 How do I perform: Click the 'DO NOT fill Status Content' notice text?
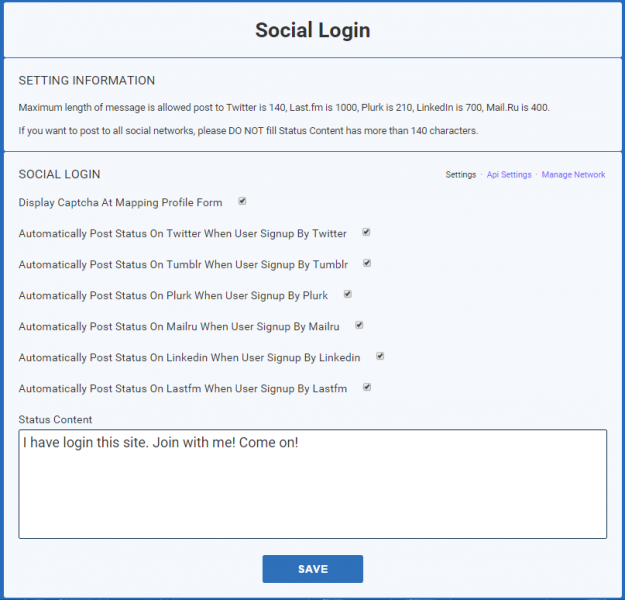tap(248, 131)
